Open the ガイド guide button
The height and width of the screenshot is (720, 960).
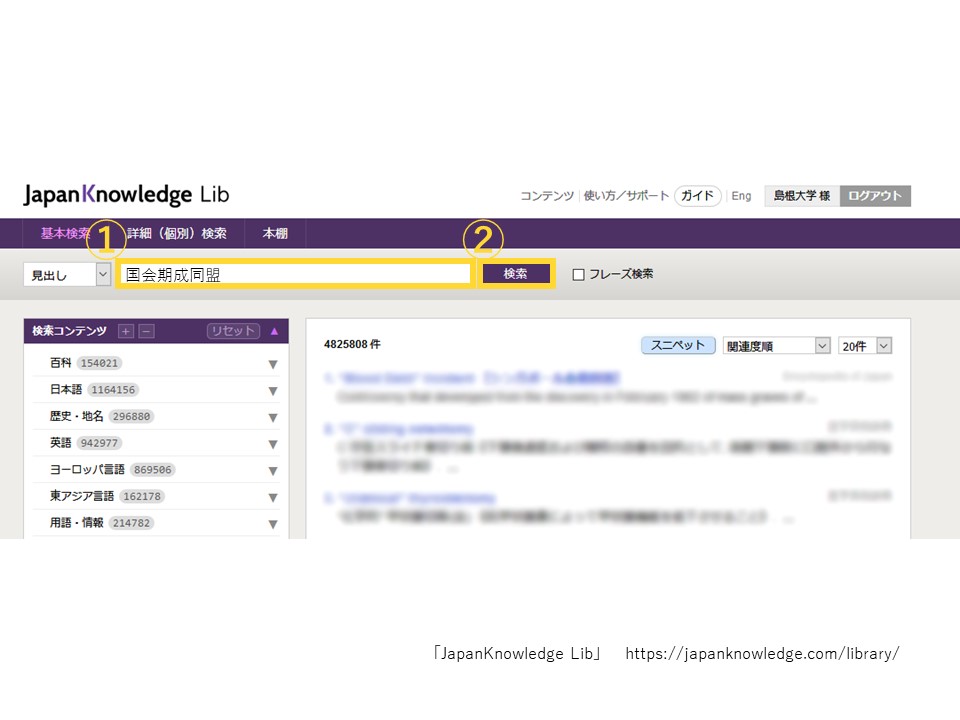[697, 196]
